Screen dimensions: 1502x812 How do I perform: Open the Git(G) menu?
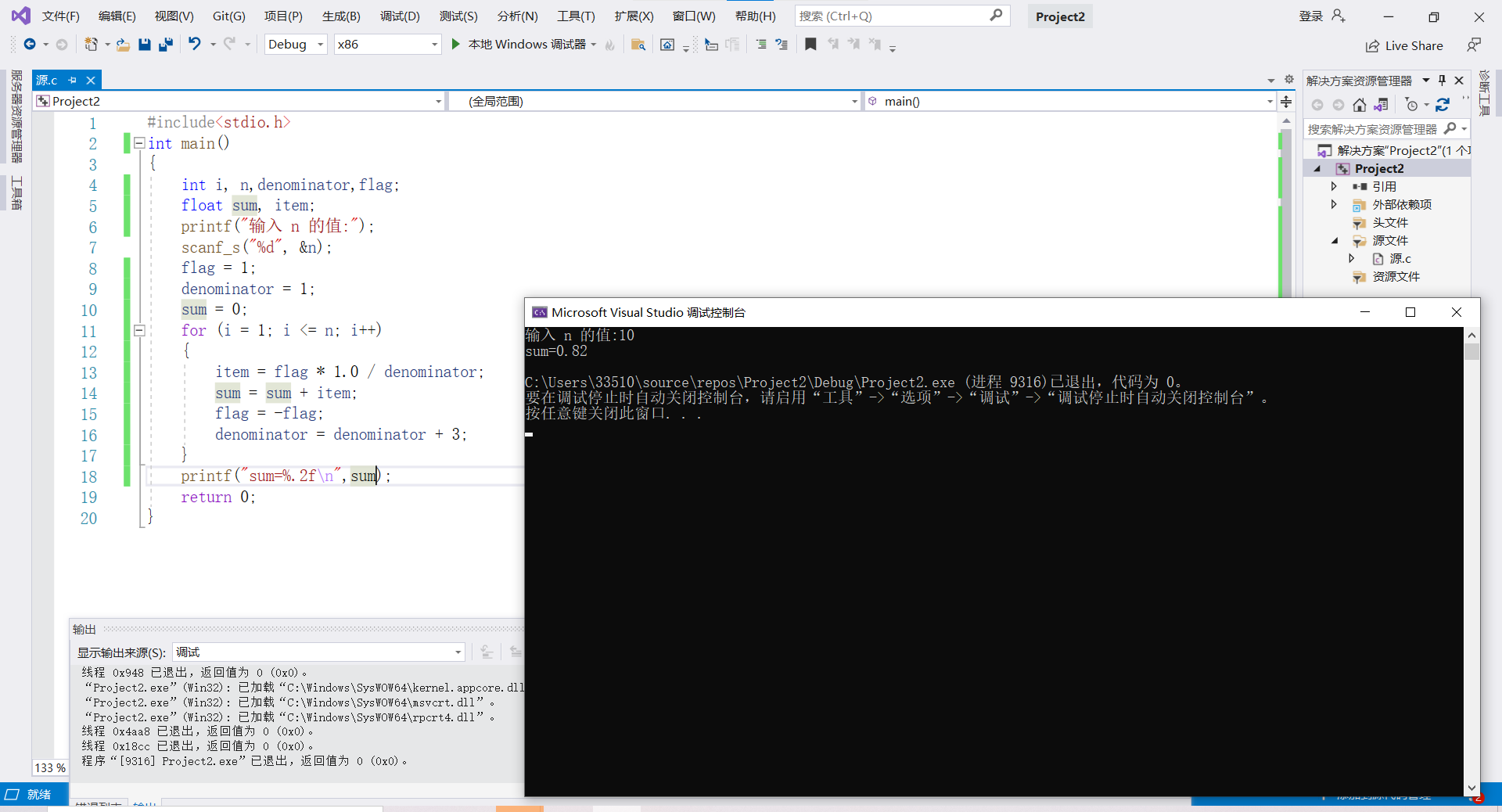pos(228,16)
